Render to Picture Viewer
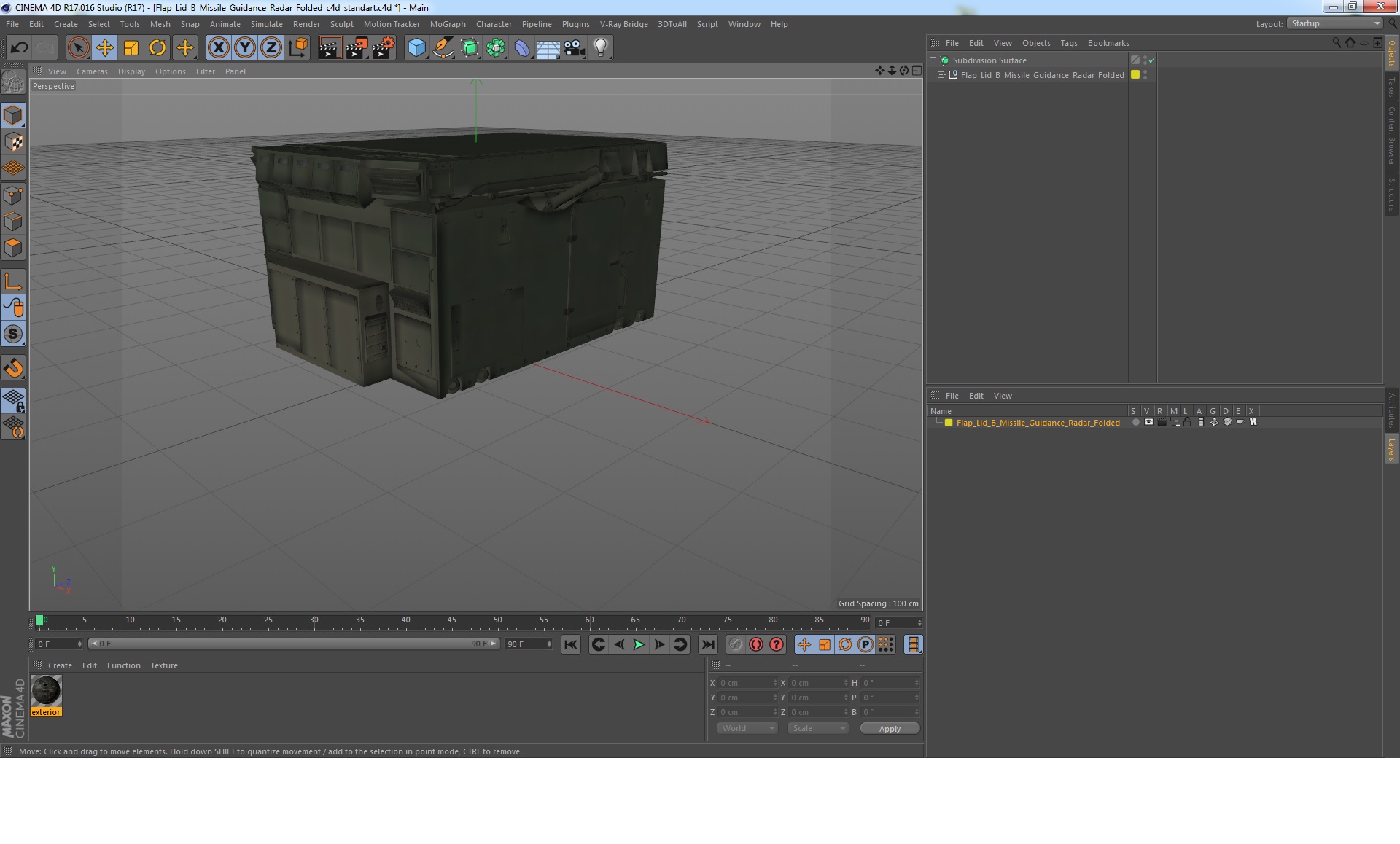 point(357,48)
